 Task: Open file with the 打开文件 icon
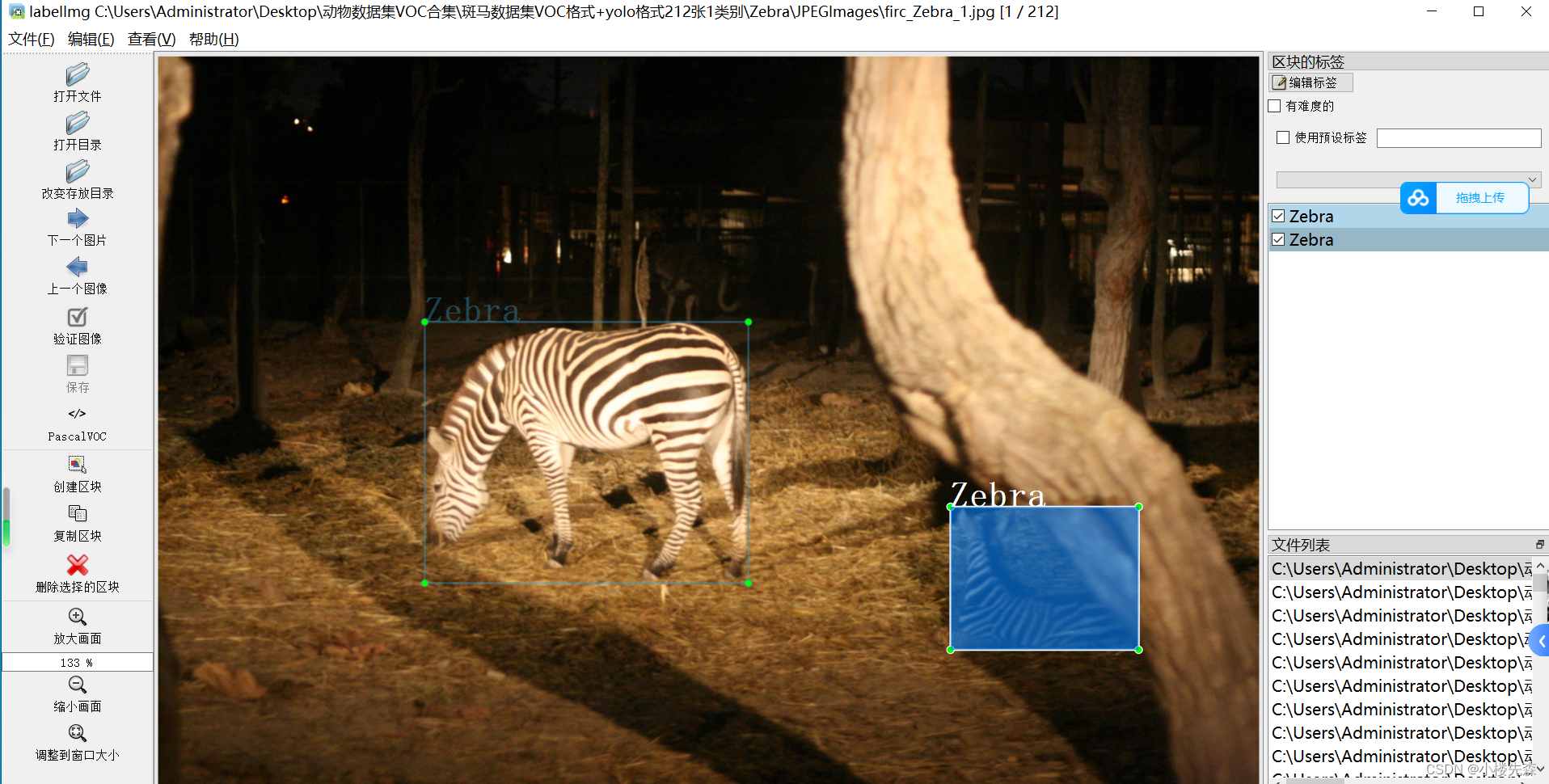[x=78, y=74]
